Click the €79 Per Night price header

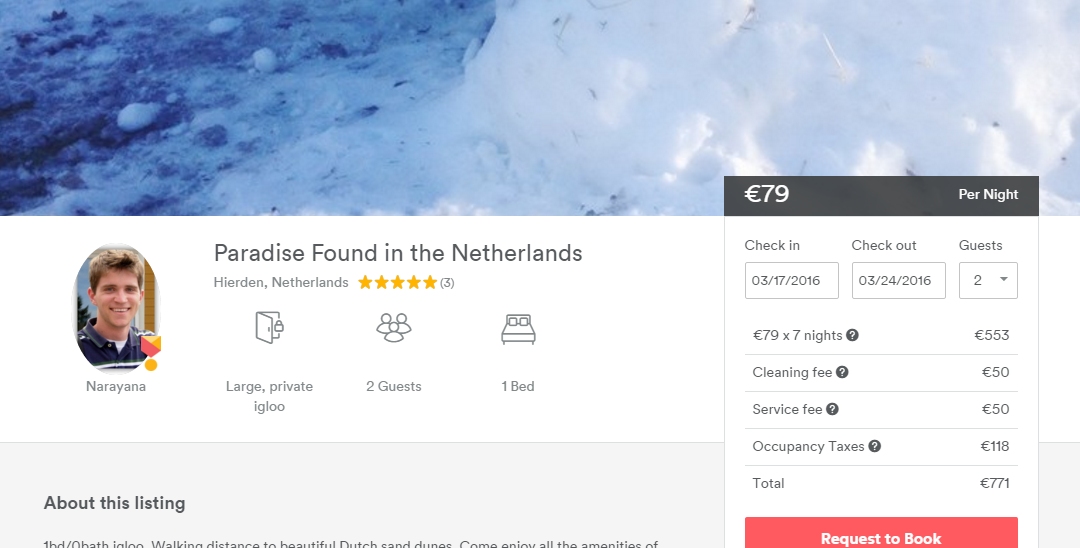(x=880, y=195)
